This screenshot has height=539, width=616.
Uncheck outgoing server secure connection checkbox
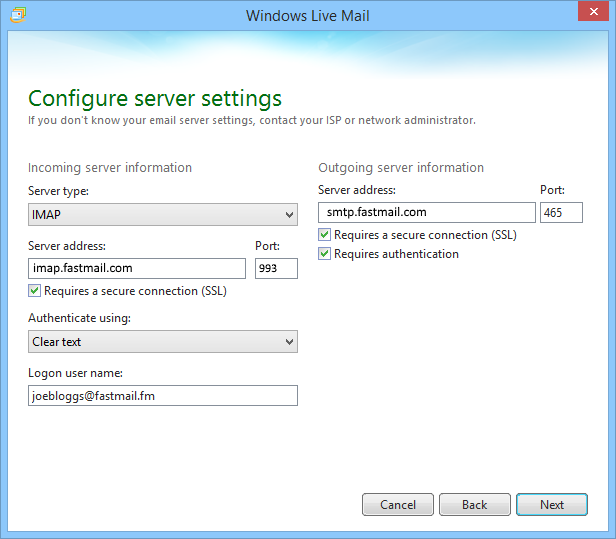[x=325, y=235]
